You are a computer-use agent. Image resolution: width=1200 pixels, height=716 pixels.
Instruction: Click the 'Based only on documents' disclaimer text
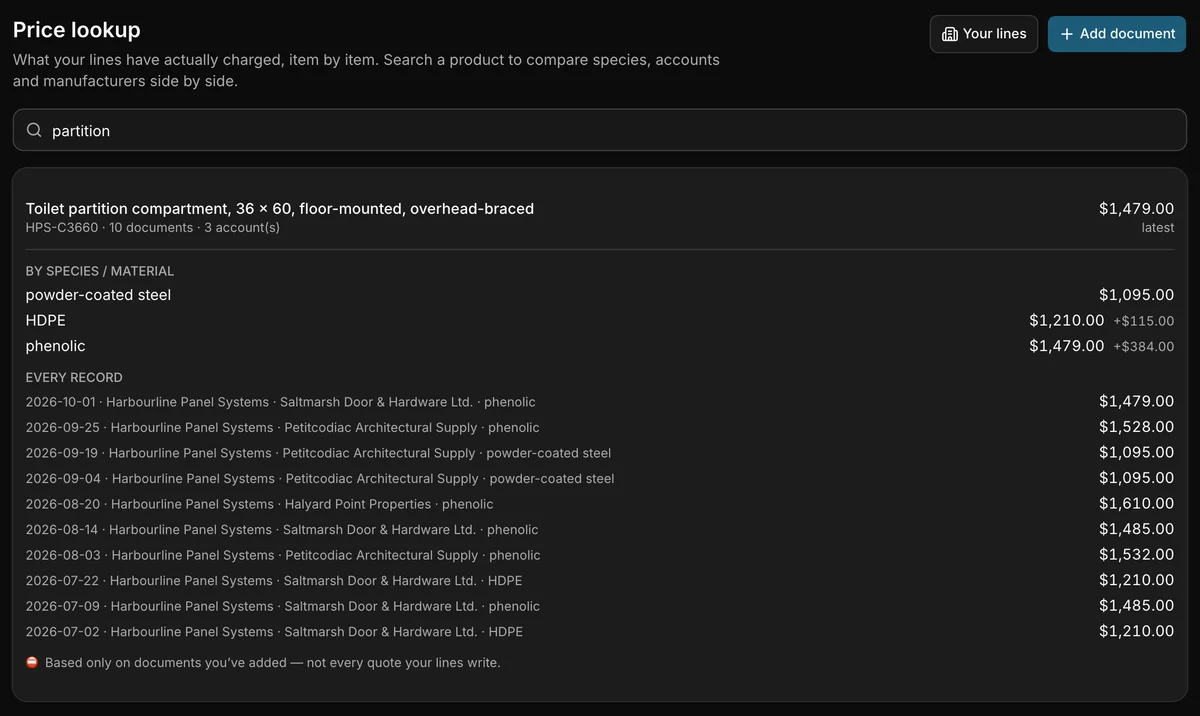point(272,662)
